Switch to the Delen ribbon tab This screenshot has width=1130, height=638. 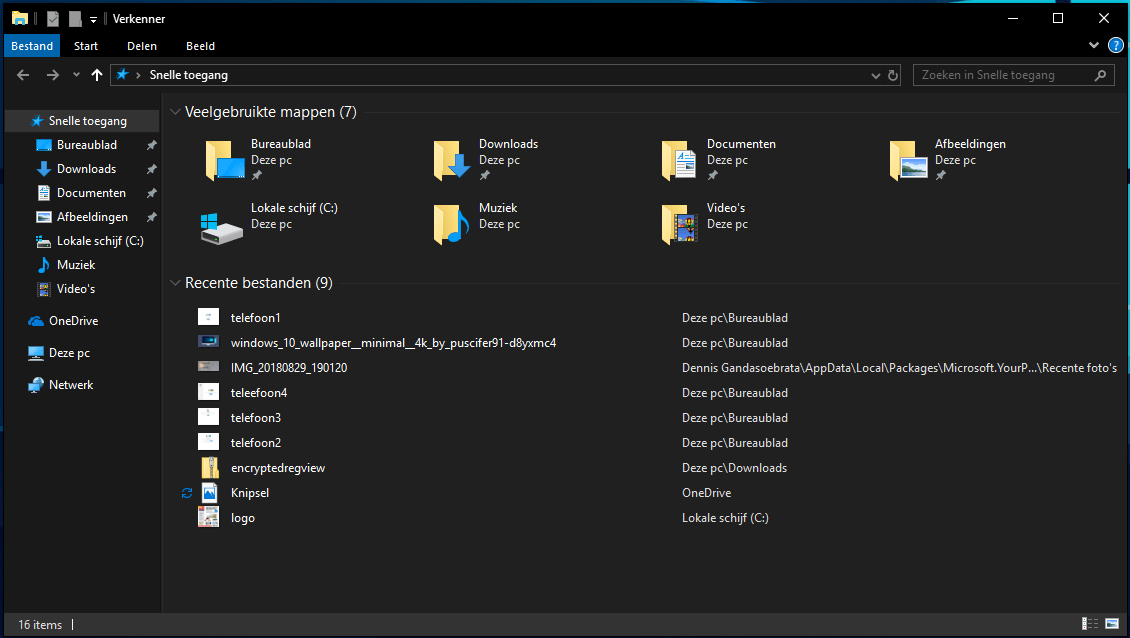pos(142,46)
